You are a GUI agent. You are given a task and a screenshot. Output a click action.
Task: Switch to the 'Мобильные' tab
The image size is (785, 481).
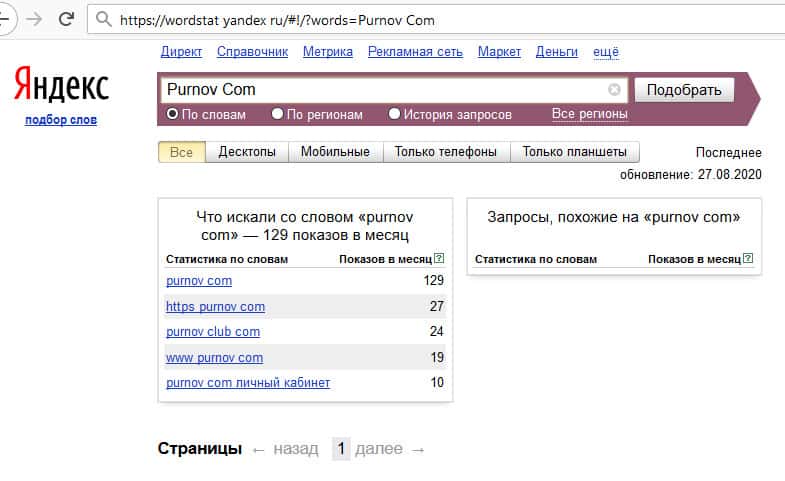(x=337, y=152)
